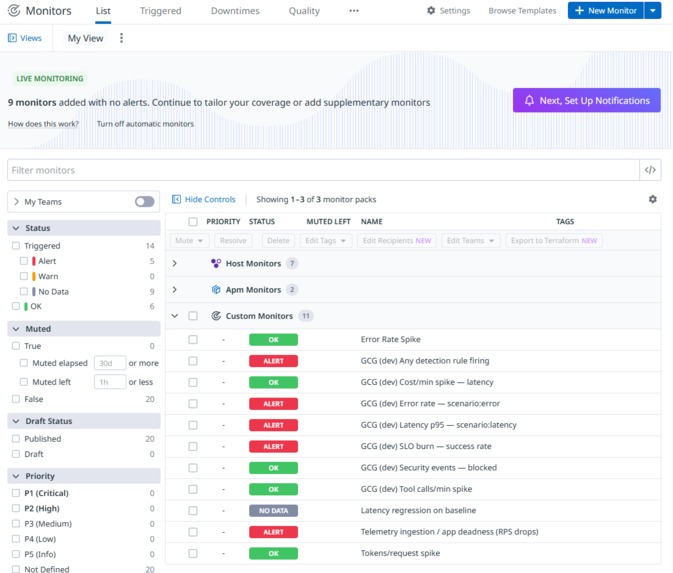Open the query code editor icon

coord(650,170)
